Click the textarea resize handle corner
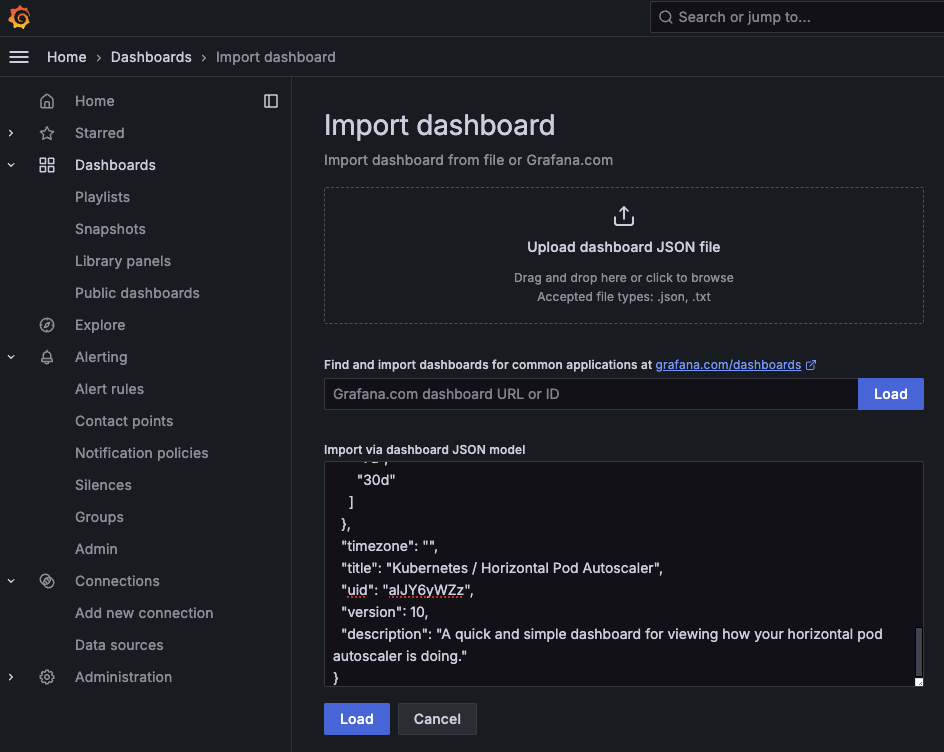Viewport: 944px width, 752px height. (919, 682)
